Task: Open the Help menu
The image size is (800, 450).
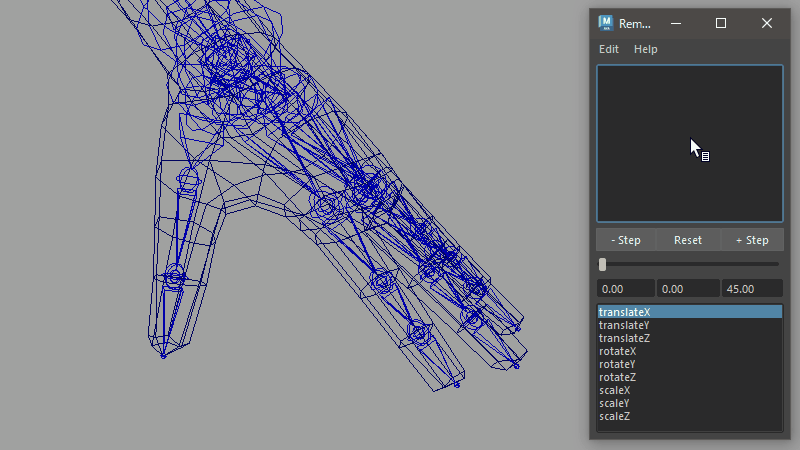Action: click(645, 49)
